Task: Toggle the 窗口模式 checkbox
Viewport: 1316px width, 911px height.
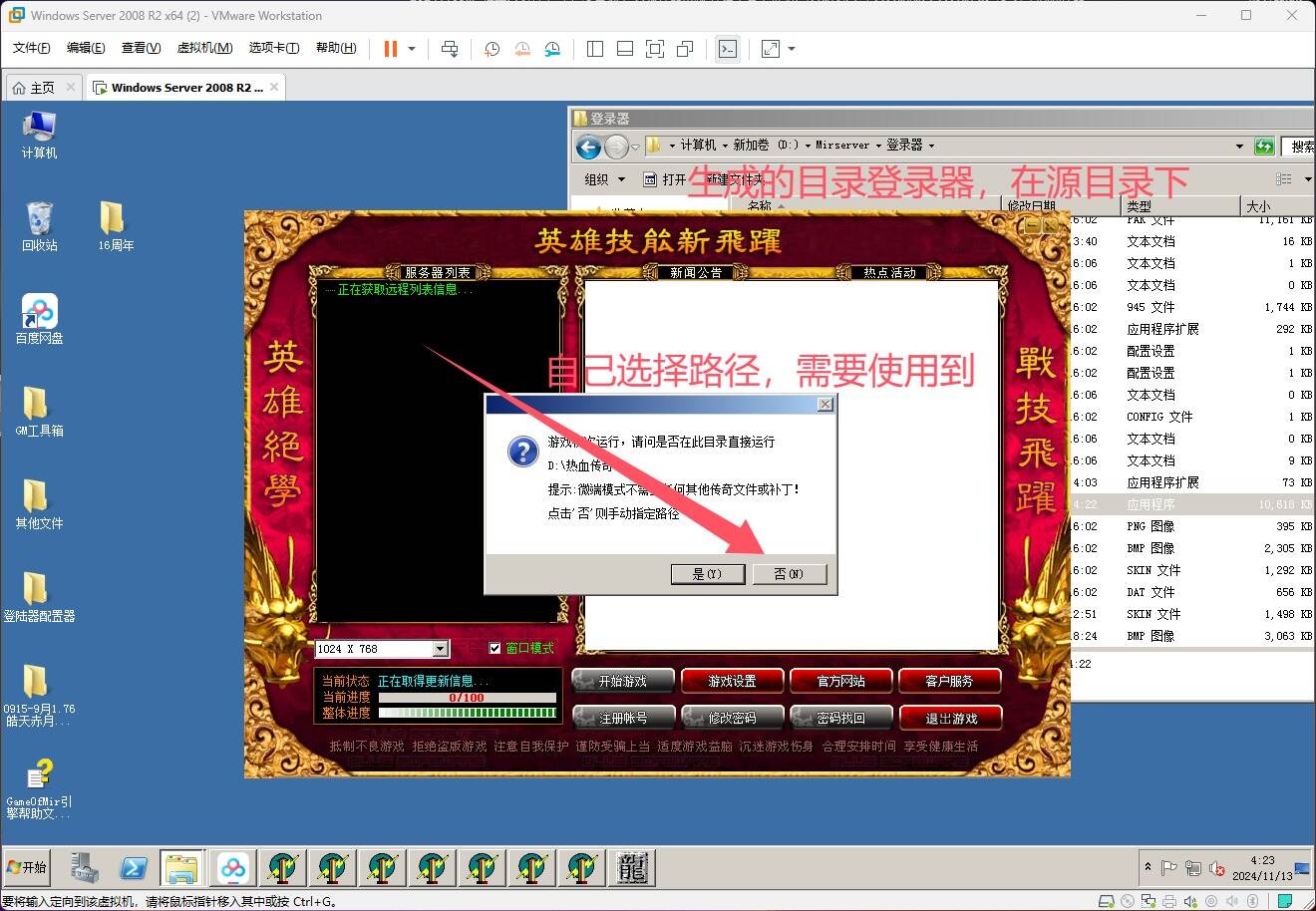Action: (x=495, y=649)
